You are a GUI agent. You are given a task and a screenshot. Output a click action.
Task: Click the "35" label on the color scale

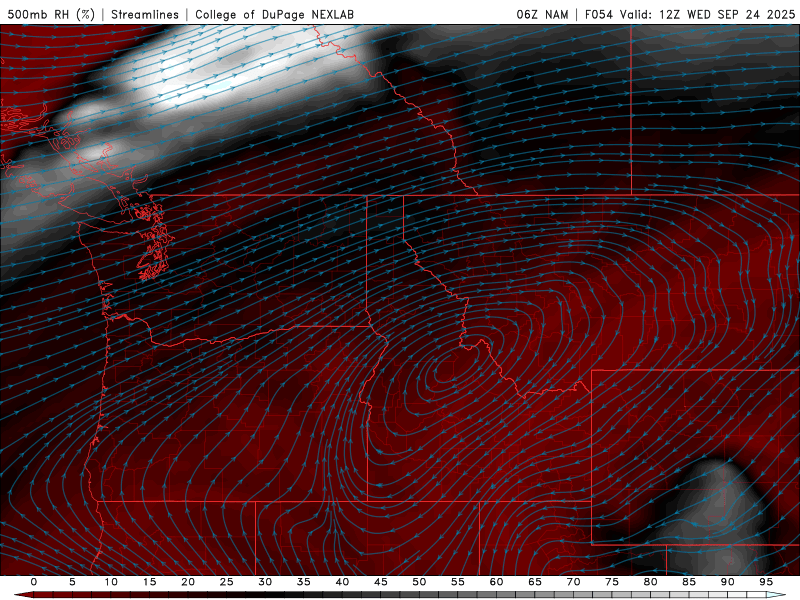(304, 582)
